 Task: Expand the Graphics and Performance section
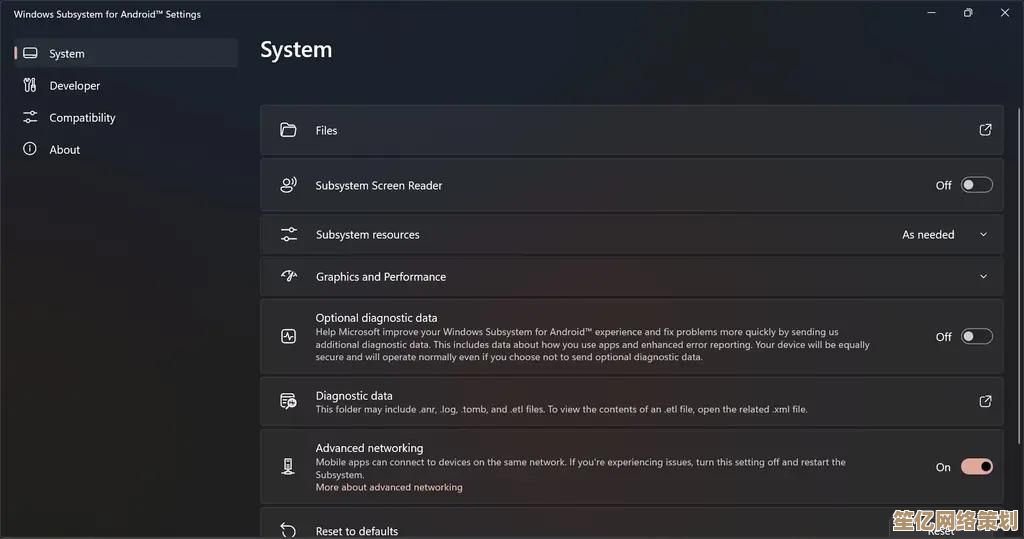pyautogui.click(x=983, y=277)
